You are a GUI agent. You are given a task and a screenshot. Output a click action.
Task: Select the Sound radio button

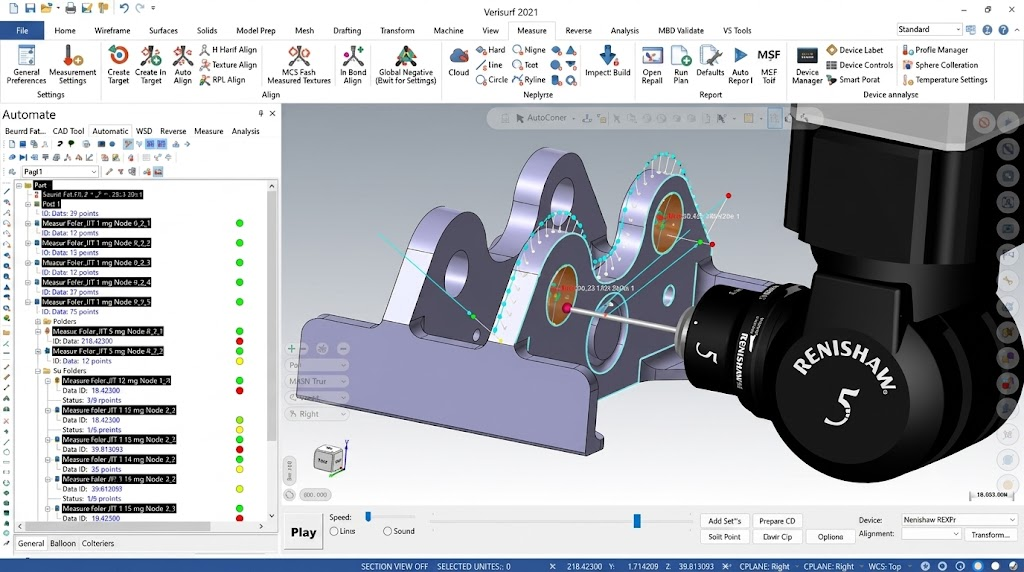(x=398, y=531)
